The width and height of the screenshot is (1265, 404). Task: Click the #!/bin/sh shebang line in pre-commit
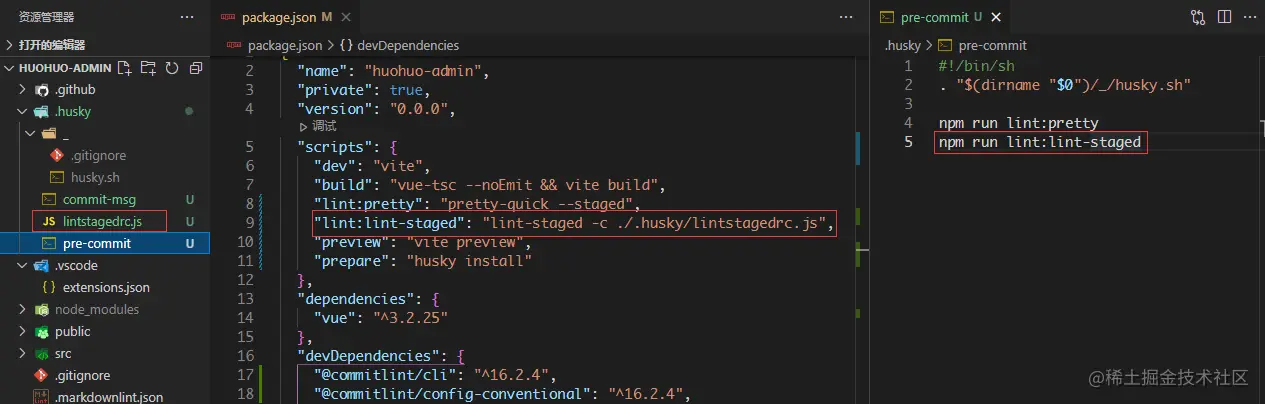(974, 66)
